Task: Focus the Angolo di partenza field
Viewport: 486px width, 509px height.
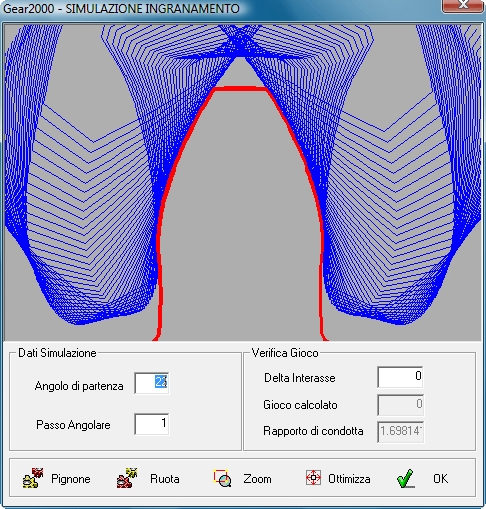Action: coord(152,383)
